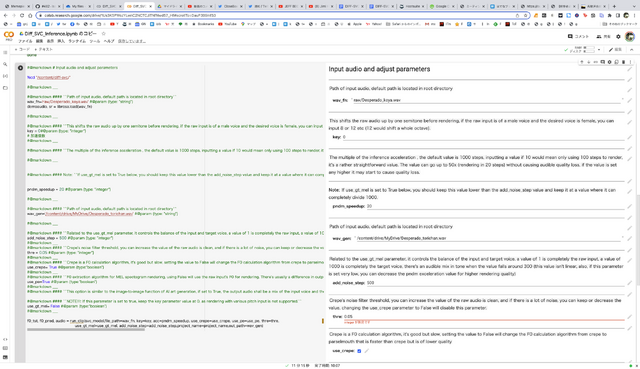This screenshot has width=640, height=369.
Task: Open the Bookmarks folder in bookmarks bar
Action: [x=203, y=24]
